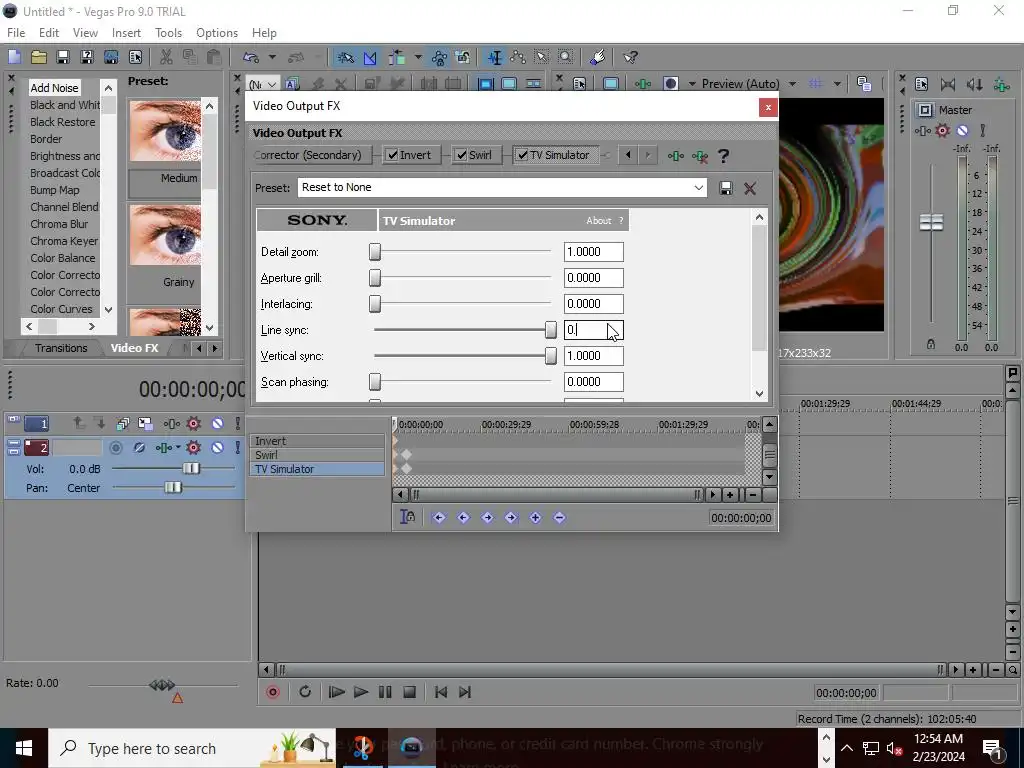Delete the FX preset X icon

(x=750, y=188)
